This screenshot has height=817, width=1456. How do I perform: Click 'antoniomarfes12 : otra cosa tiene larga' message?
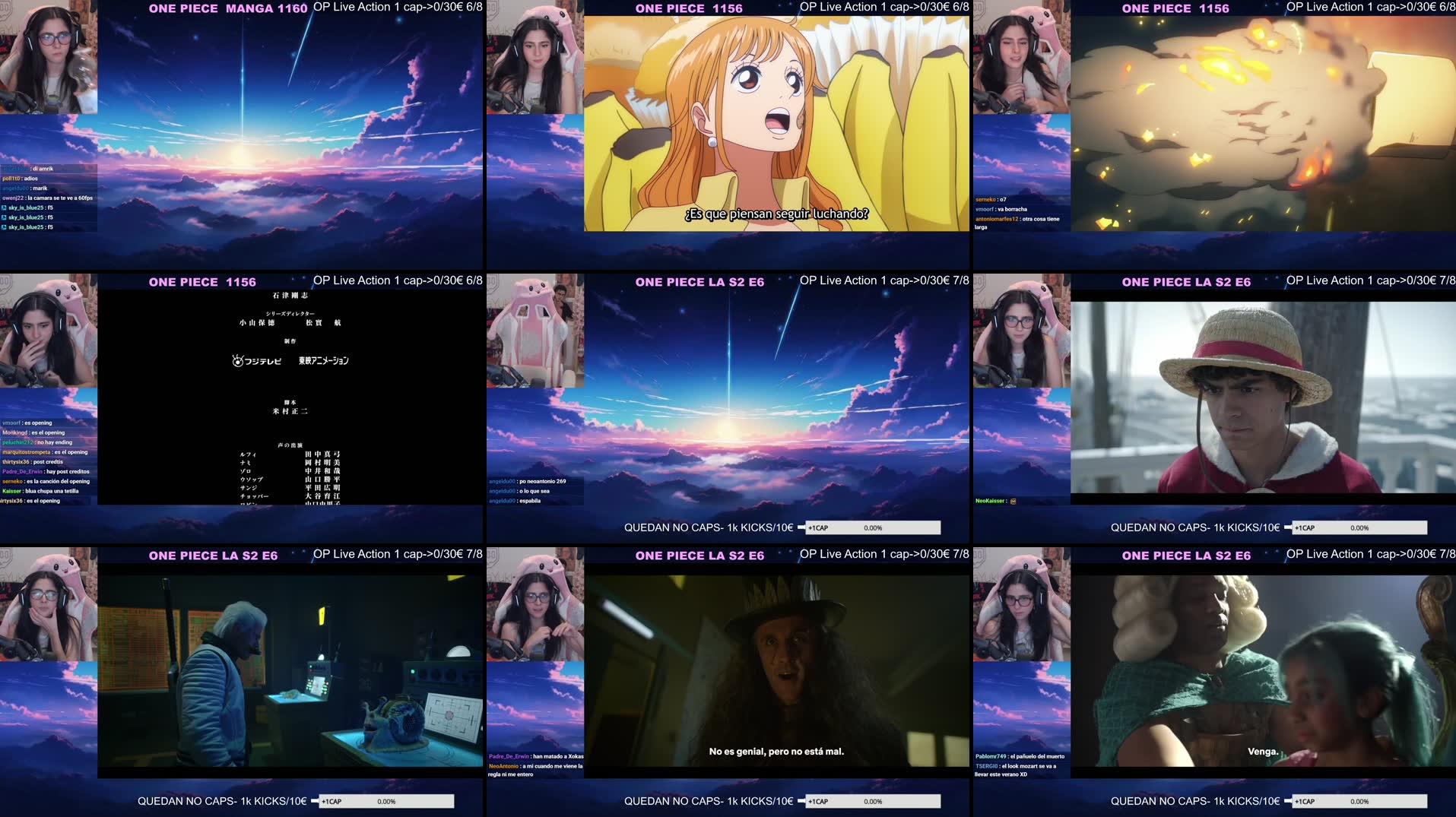[1017, 223]
